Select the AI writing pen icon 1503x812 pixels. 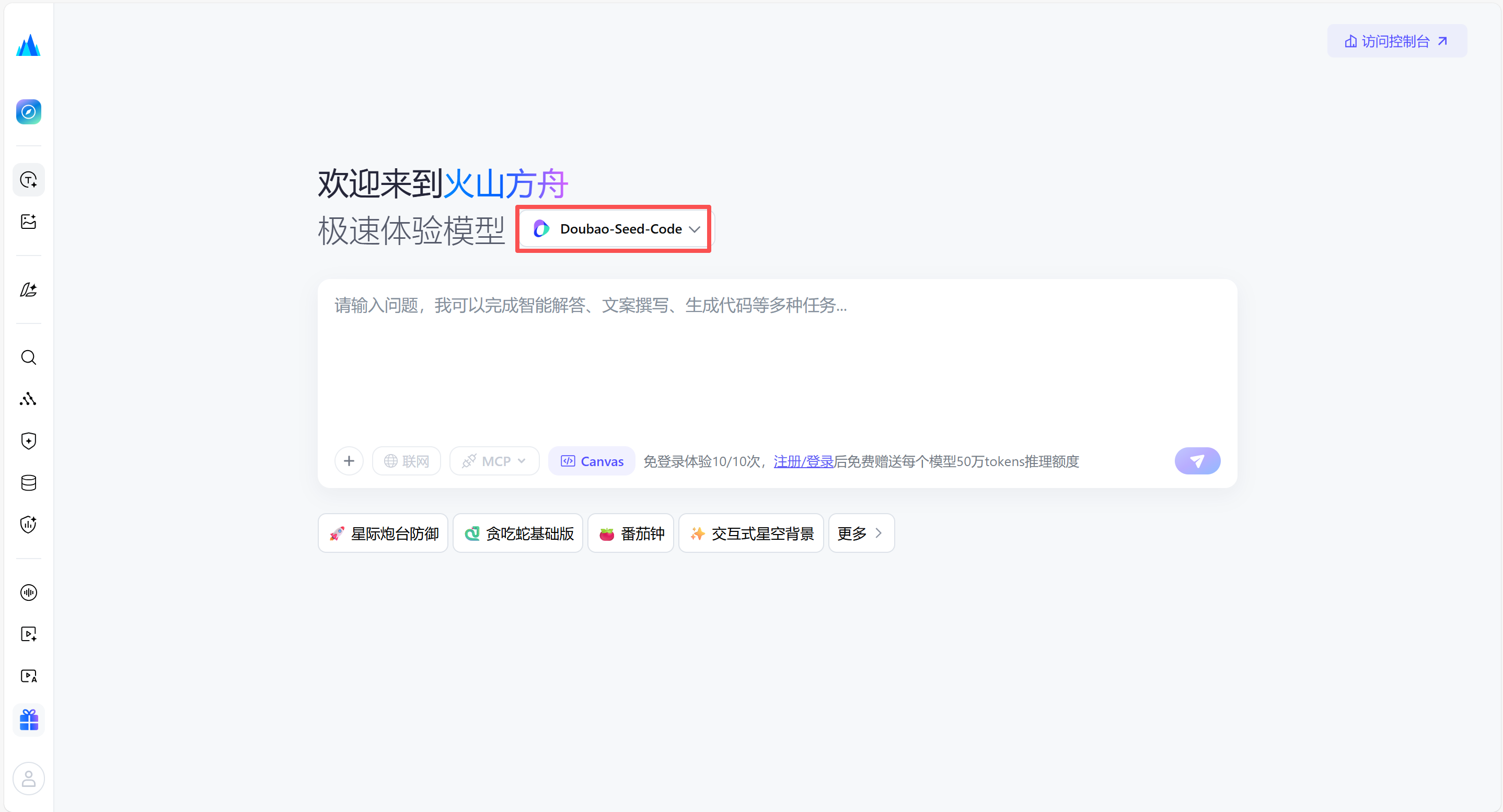point(28,289)
